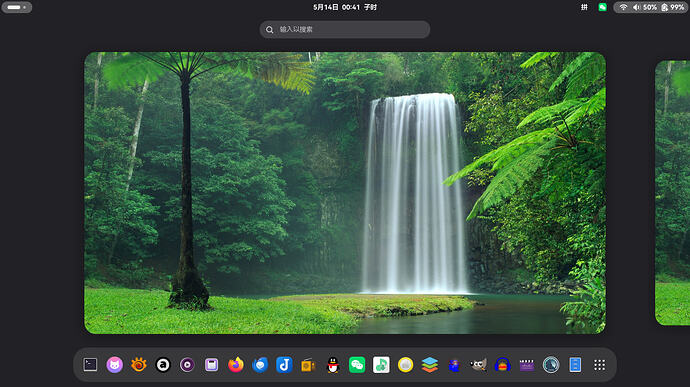Launch the purple clapperboard video editor
Screen dimensions: 690x387
tap(527, 365)
